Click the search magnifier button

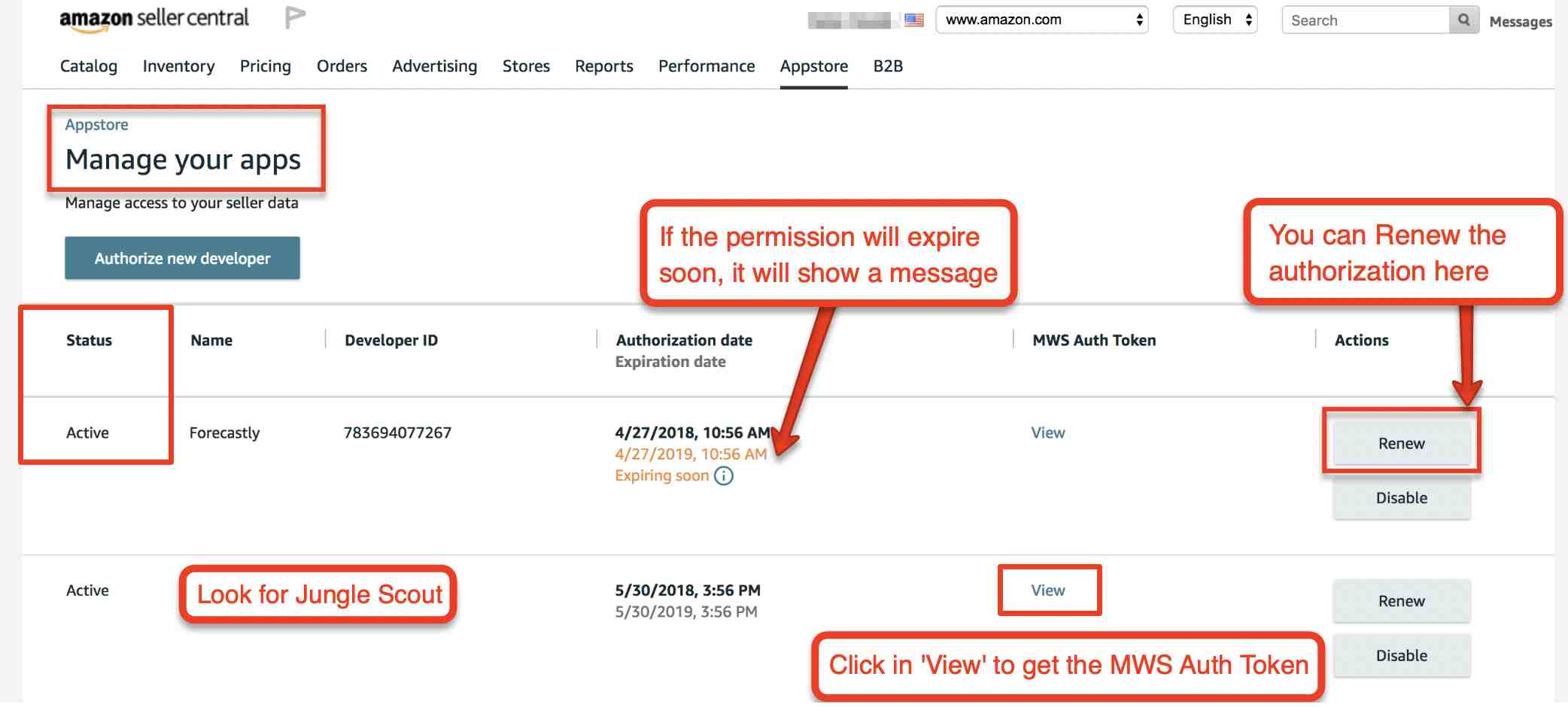click(x=1463, y=20)
